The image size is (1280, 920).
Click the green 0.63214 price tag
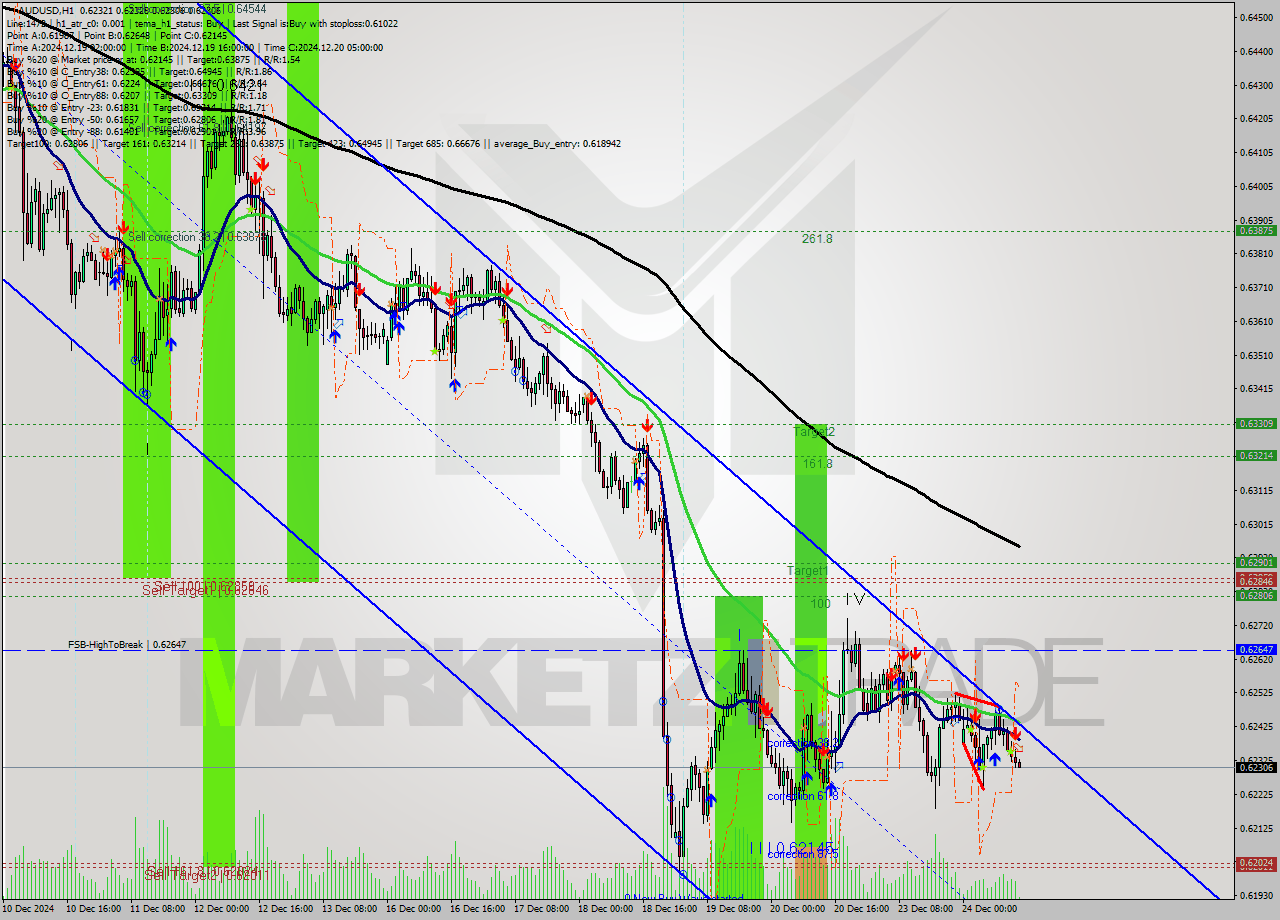click(x=1256, y=456)
